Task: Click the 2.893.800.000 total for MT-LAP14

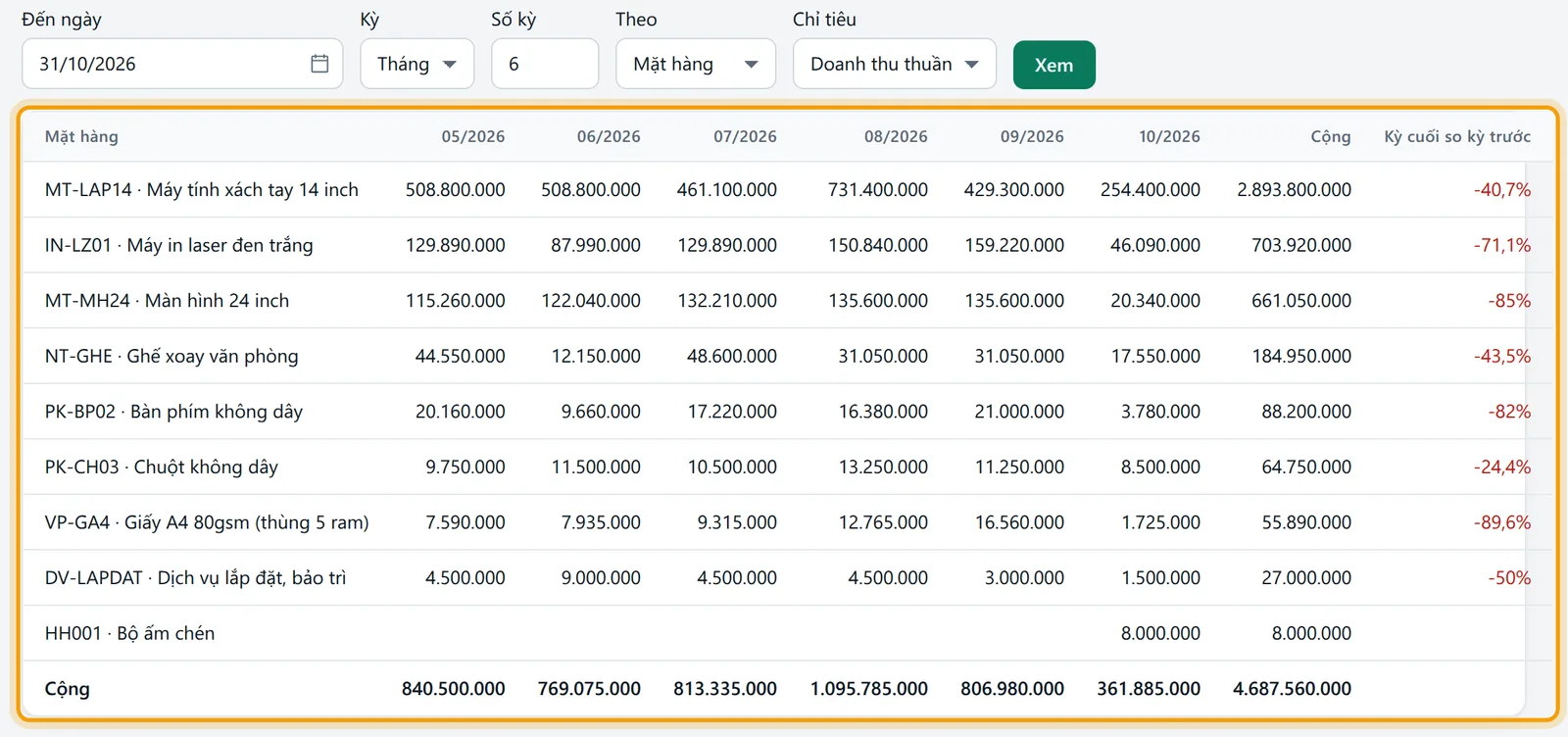Action: click(x=1294, y=189)
